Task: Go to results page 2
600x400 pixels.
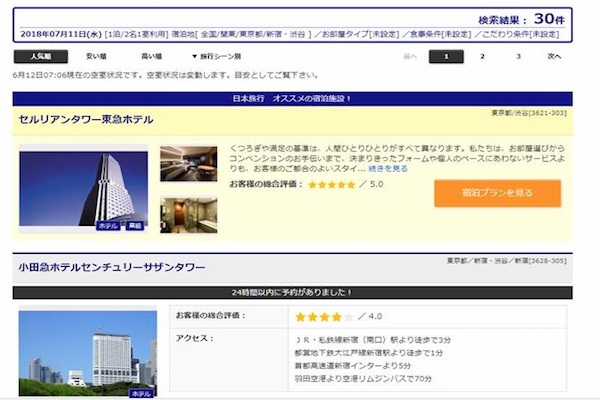Action: click(482, 57)
